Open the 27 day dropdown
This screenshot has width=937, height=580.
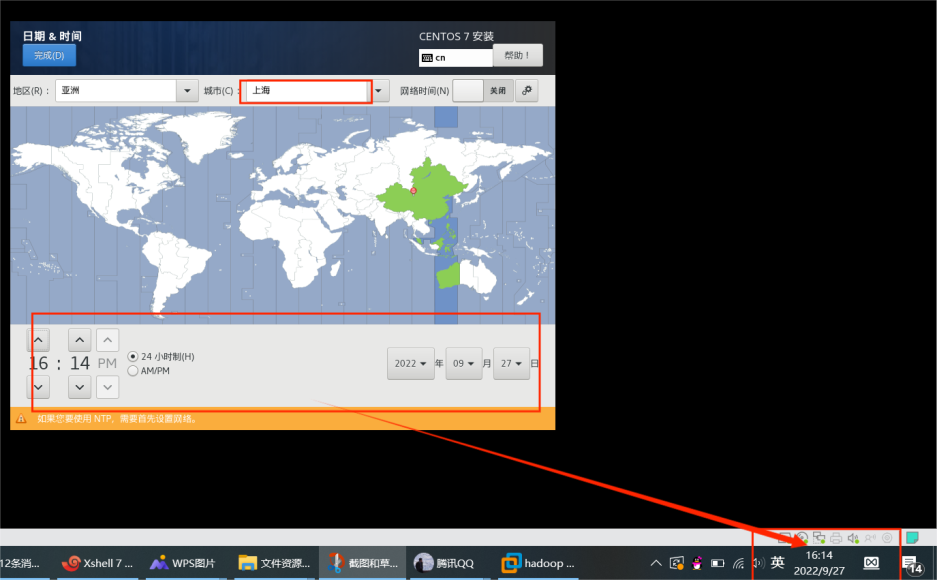[512, 363]
